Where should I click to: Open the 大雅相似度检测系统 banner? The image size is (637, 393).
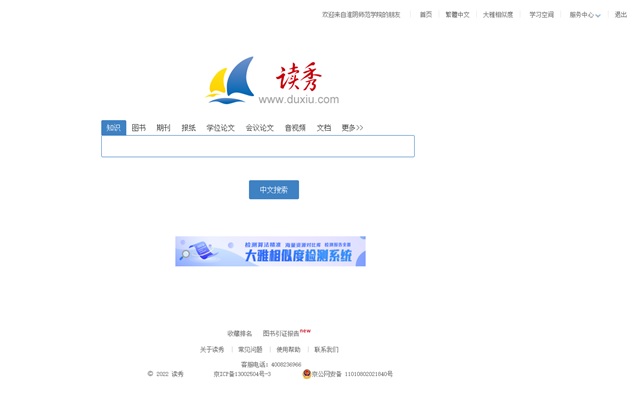pyautogui.click(x=271, y=251)
